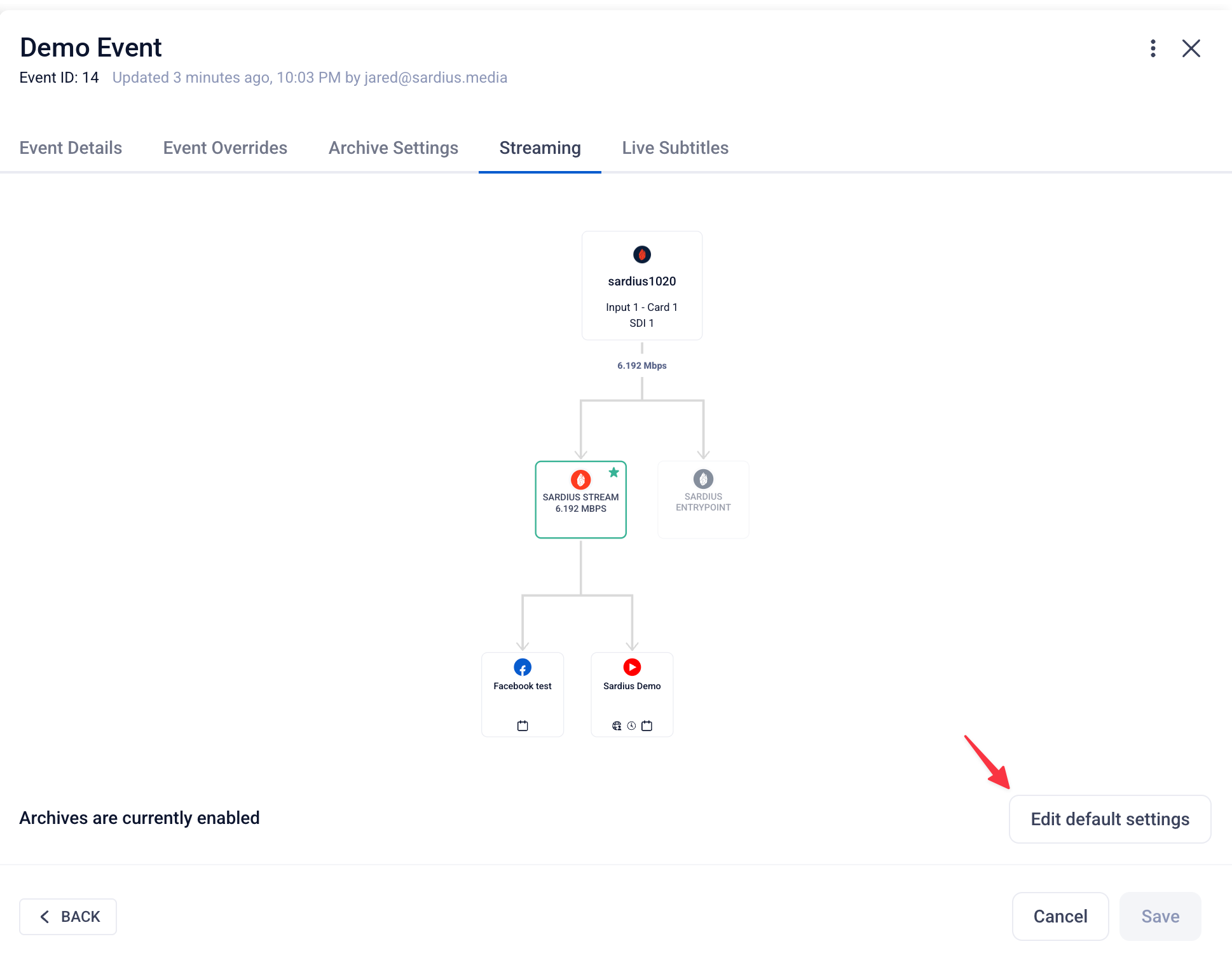Image resolution: width=1232 pixels, height=960 pixels.
Task: Close the Demo Event dialog
Action: [1191, 48]
